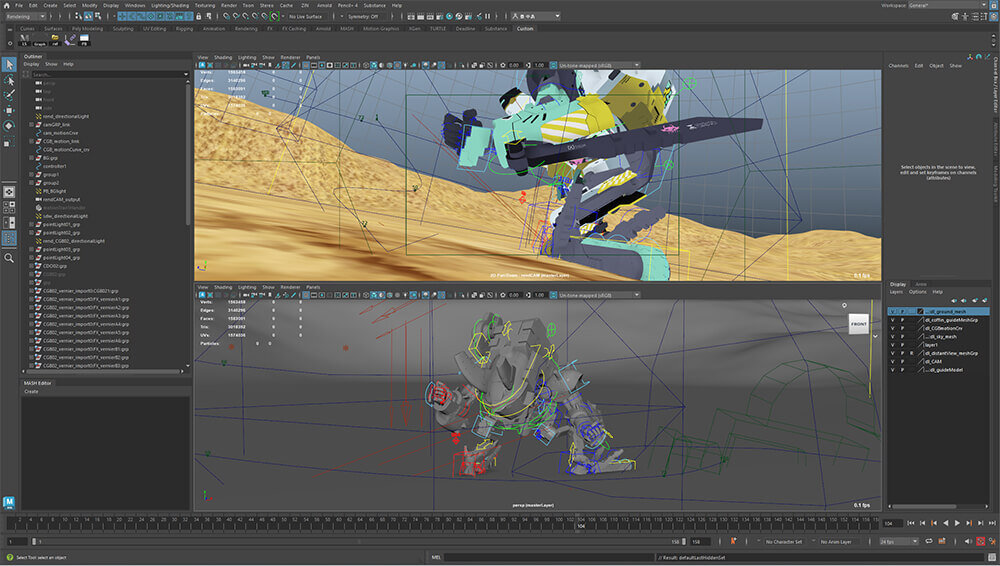Toggle playback P for layer1
This screenshot has width=1000, height=566.
903,344
